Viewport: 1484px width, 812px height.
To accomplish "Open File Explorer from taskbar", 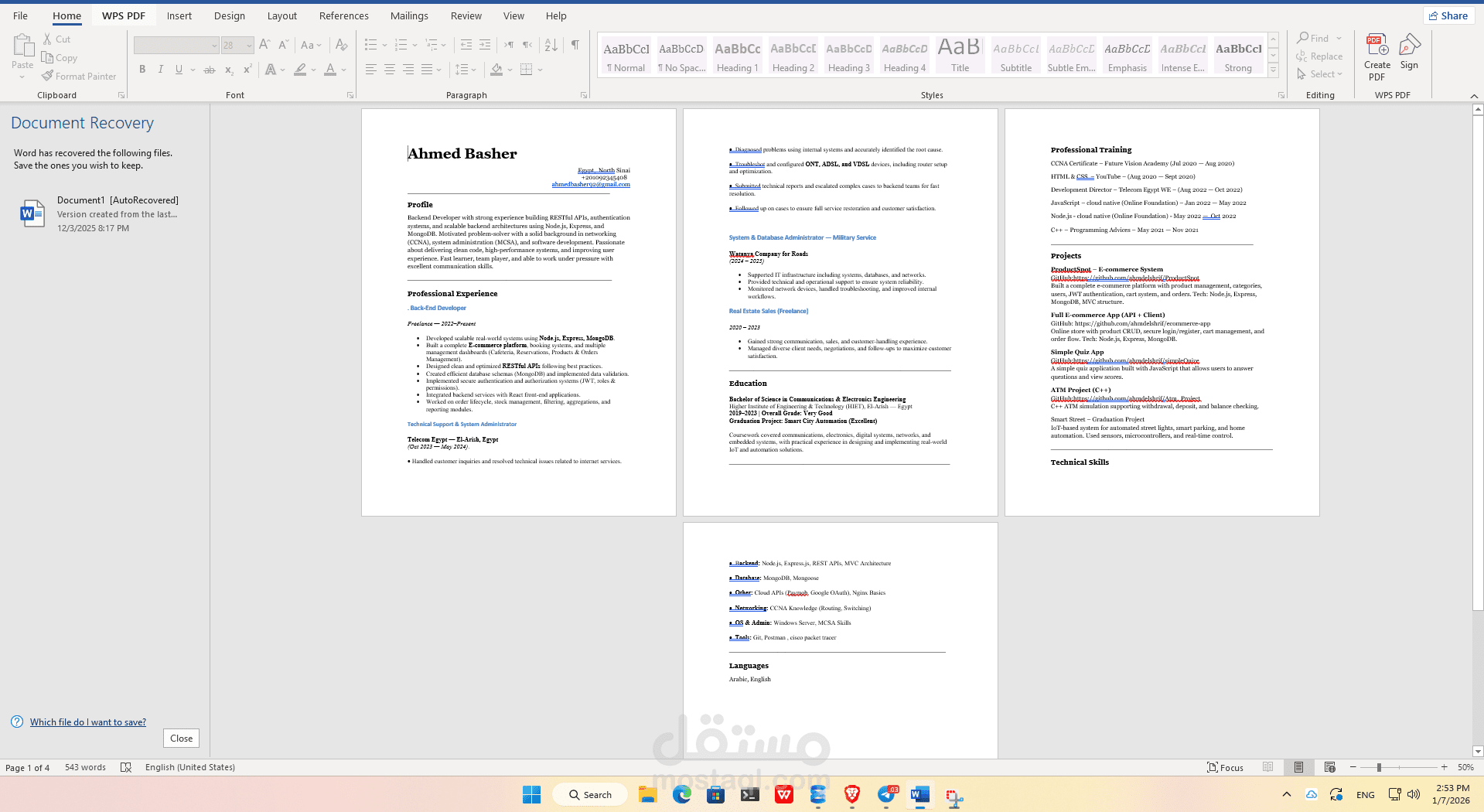I will 647,794.
